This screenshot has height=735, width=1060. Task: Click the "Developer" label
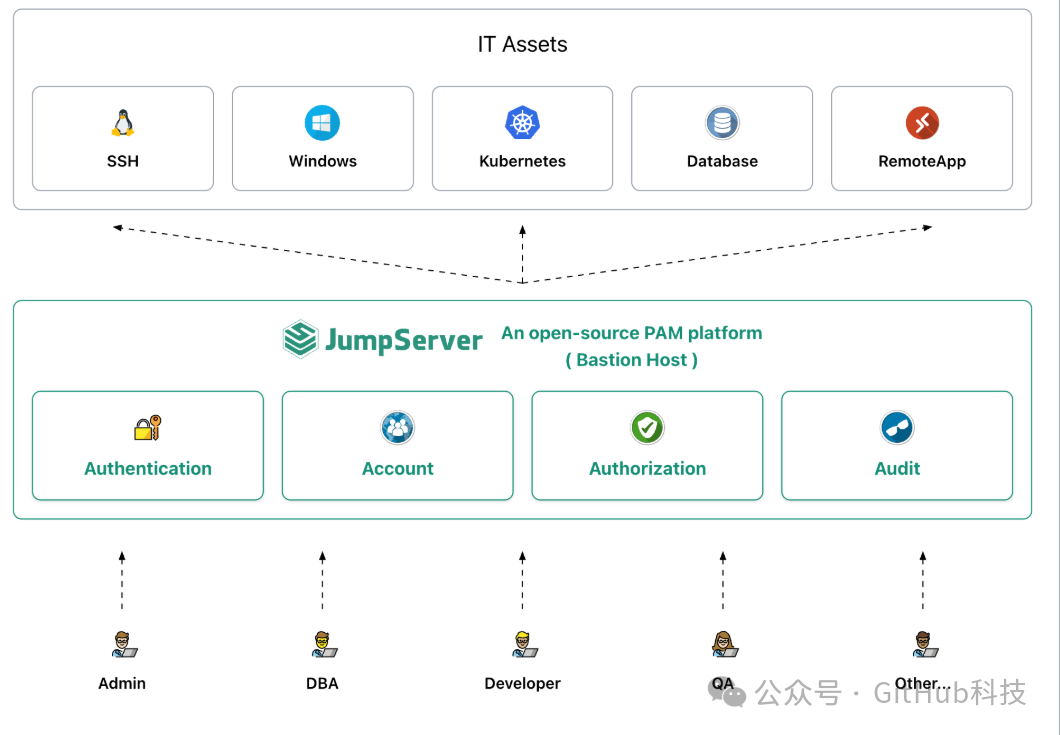523,684
